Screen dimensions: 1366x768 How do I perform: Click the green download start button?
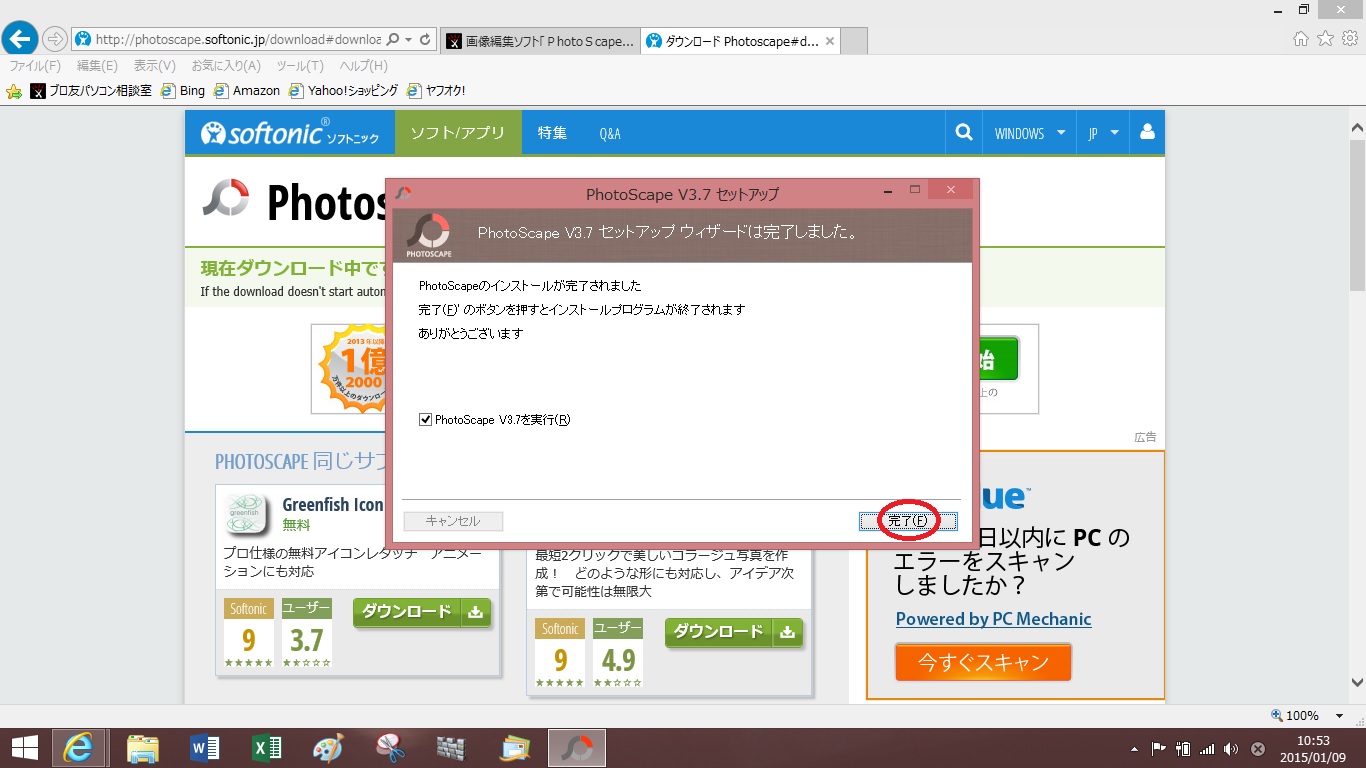999,358
